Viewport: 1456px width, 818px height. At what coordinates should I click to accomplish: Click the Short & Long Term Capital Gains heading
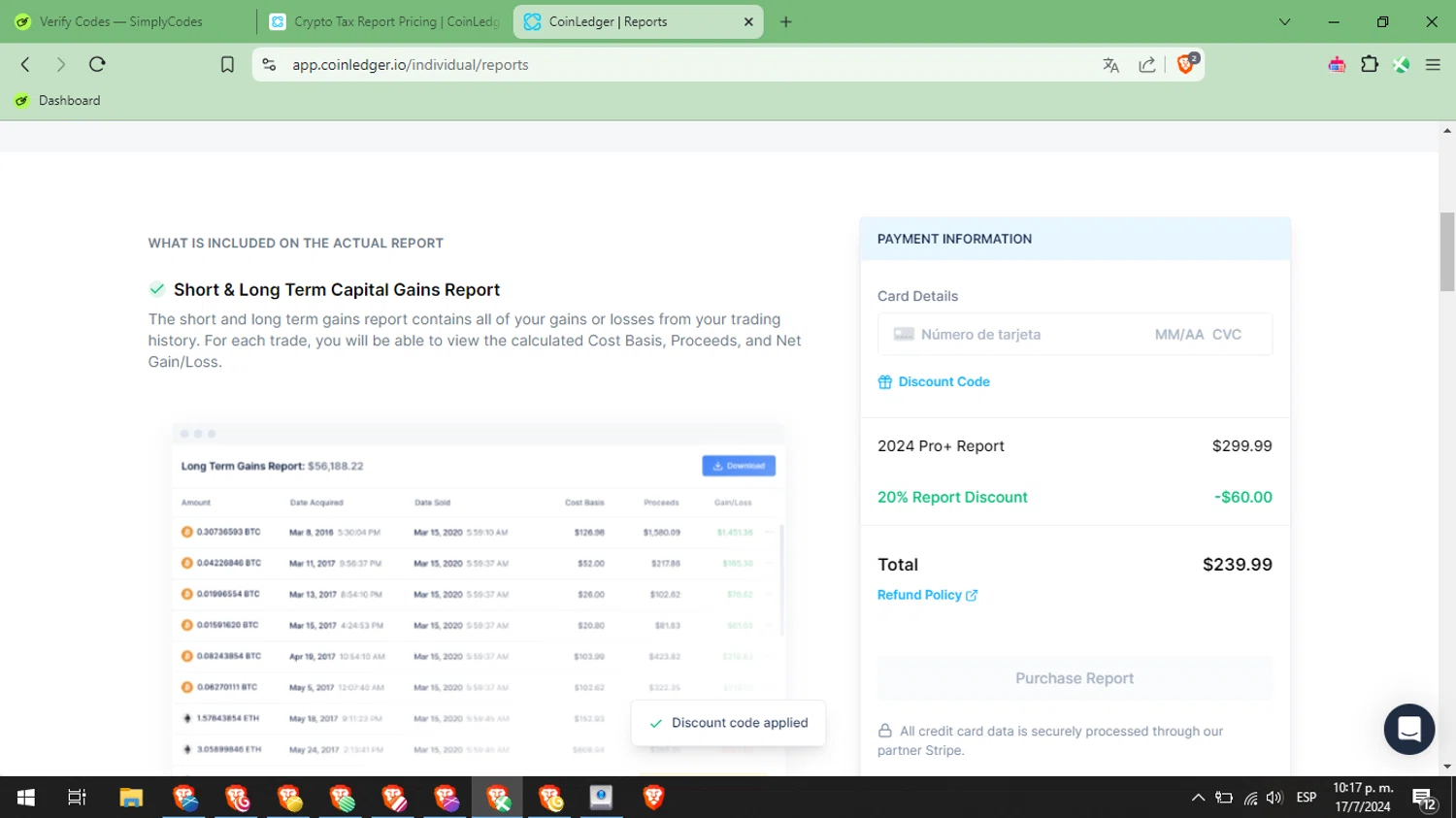pyautogui.click(x=337, y=289)
